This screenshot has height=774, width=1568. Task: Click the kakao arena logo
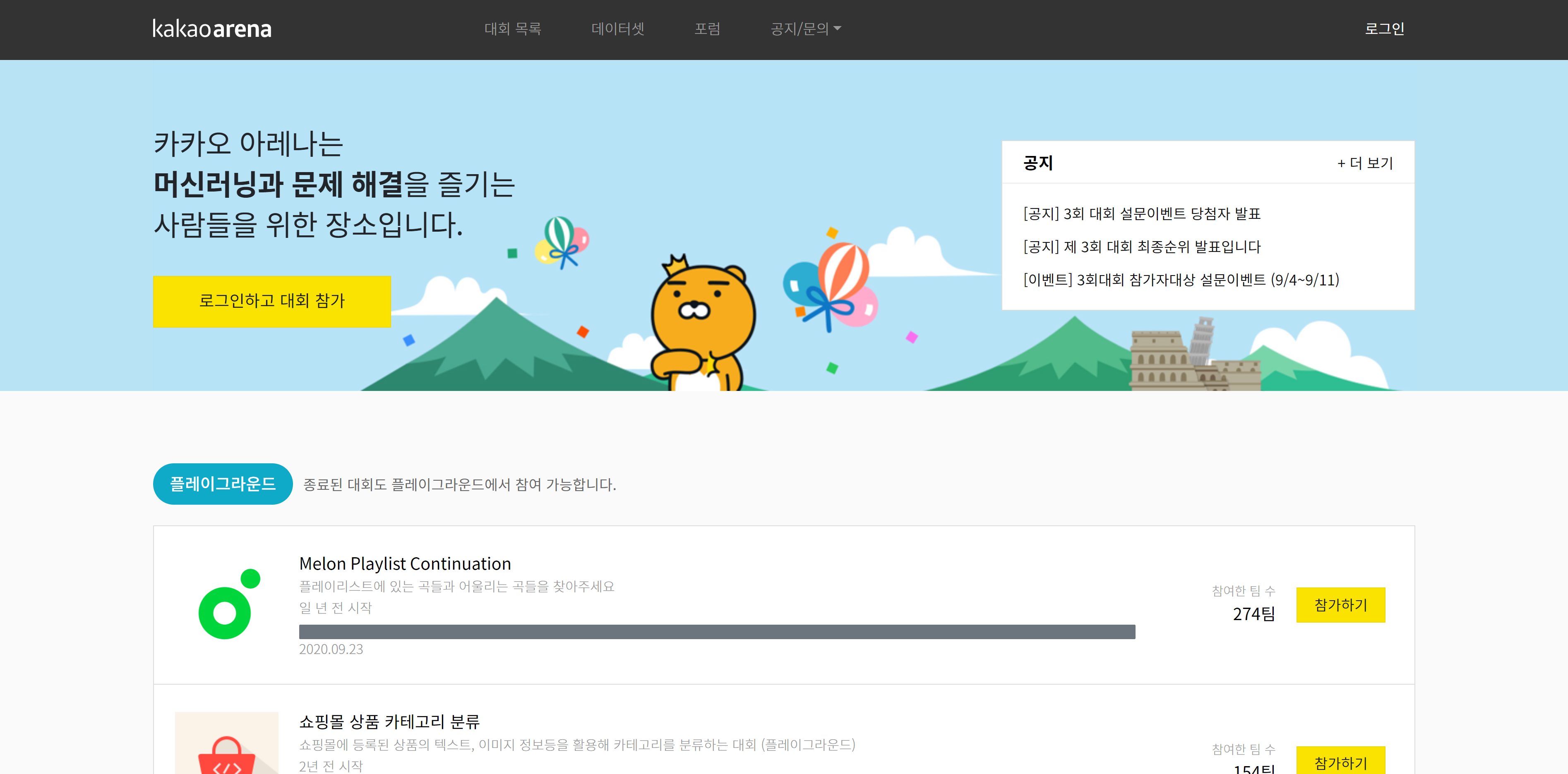pos(212,29)
